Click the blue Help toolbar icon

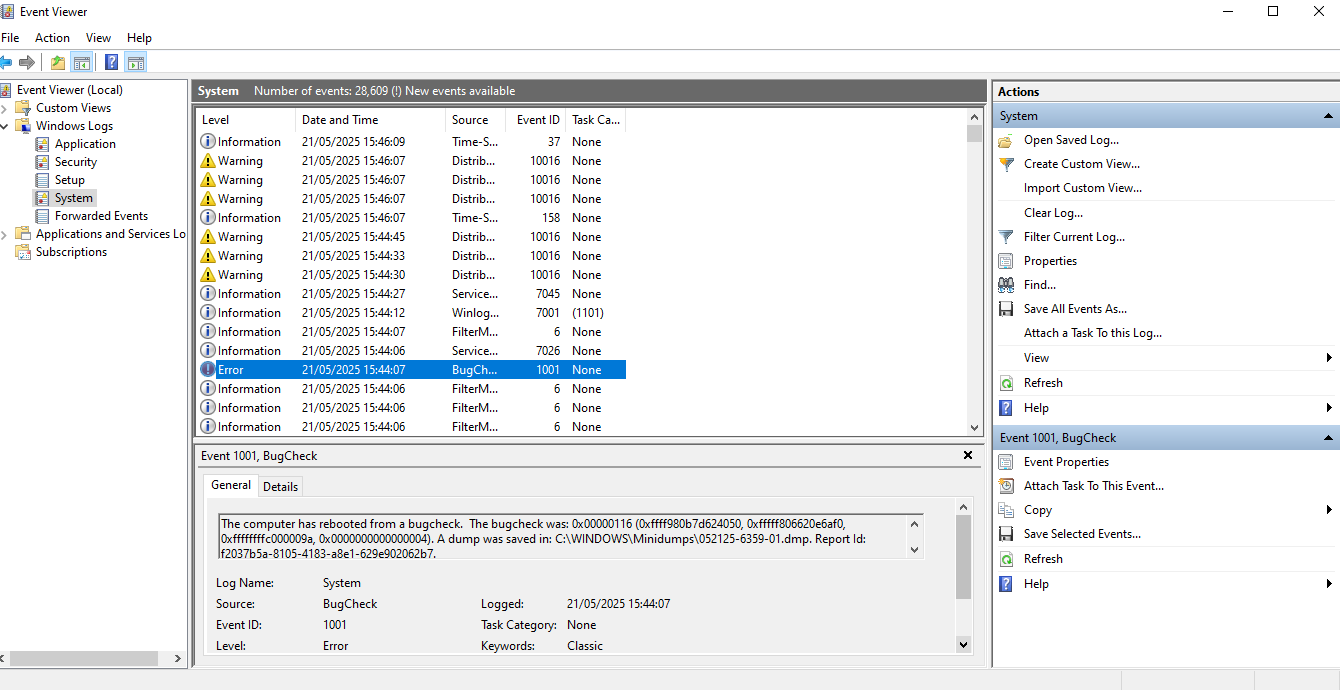pos(112,62)
